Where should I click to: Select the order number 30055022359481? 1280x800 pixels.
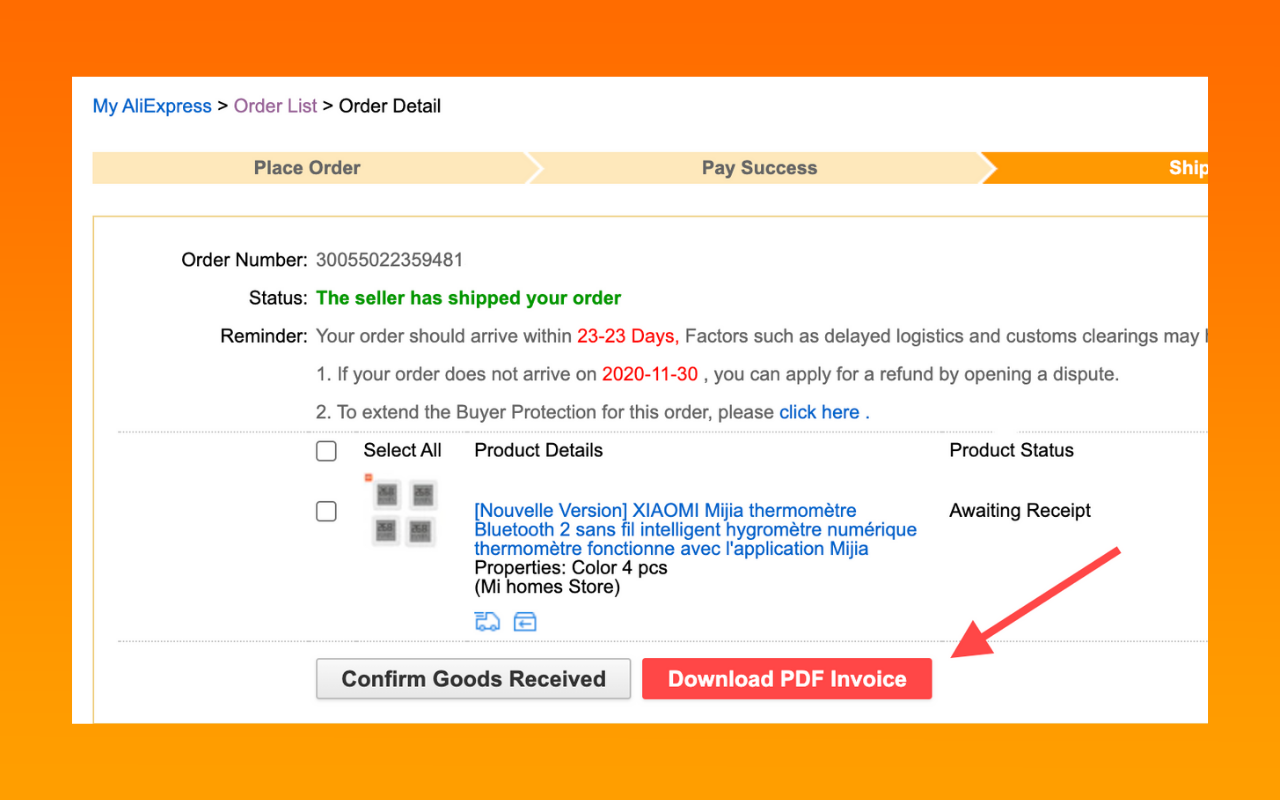click(387, 259)
